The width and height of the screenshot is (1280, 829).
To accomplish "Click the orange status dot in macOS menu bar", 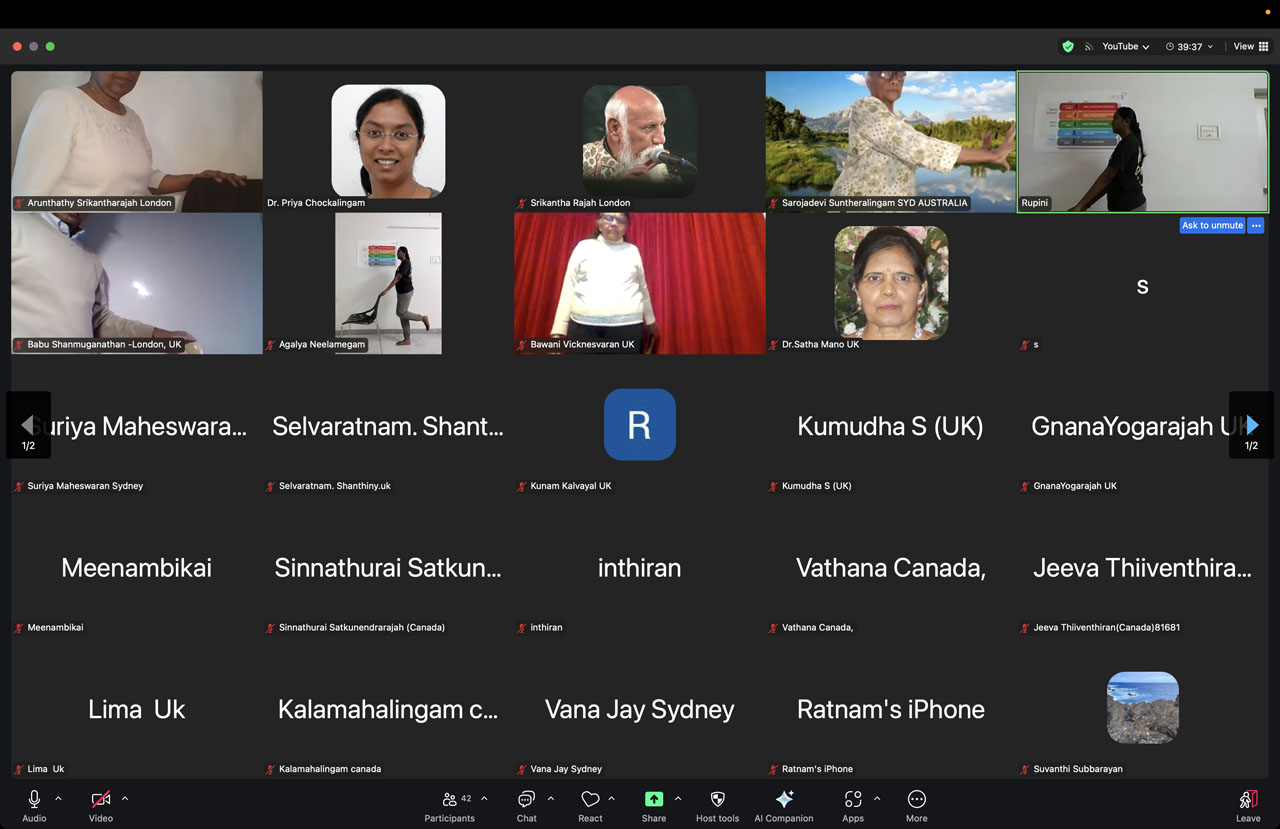I will (1267, 11).
